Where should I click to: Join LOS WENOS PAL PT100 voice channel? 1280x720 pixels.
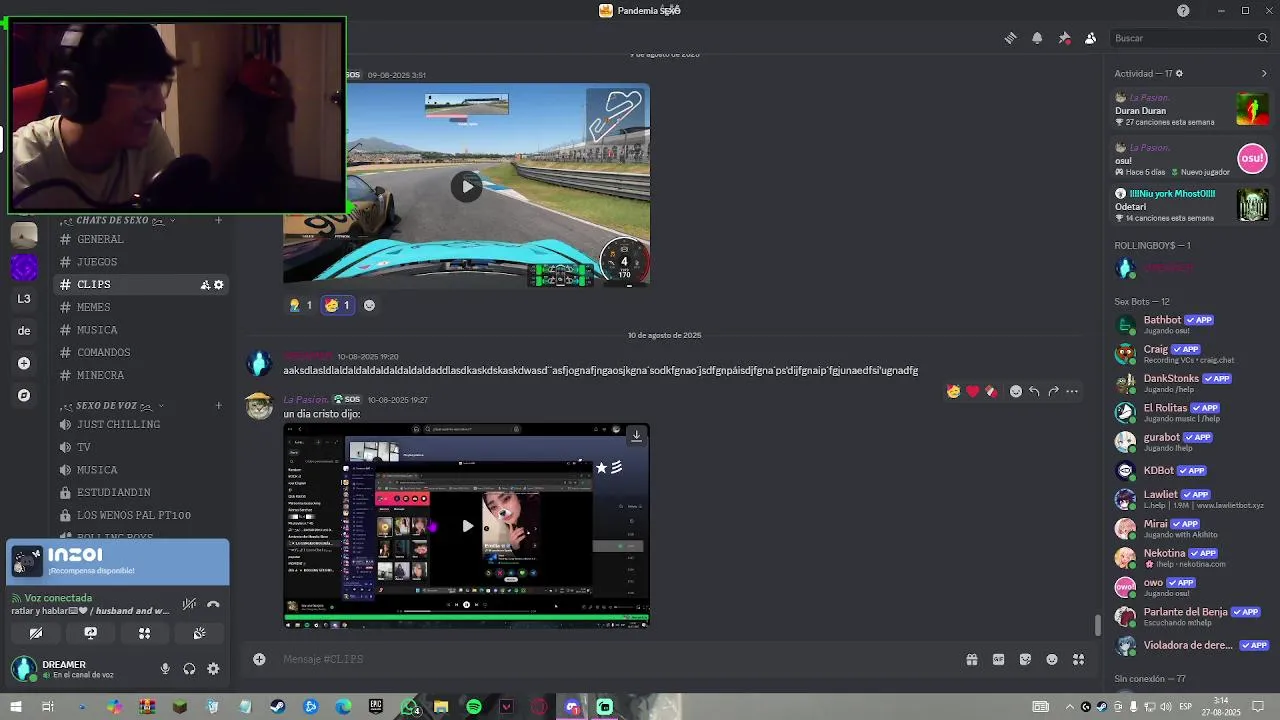point(143,515)
